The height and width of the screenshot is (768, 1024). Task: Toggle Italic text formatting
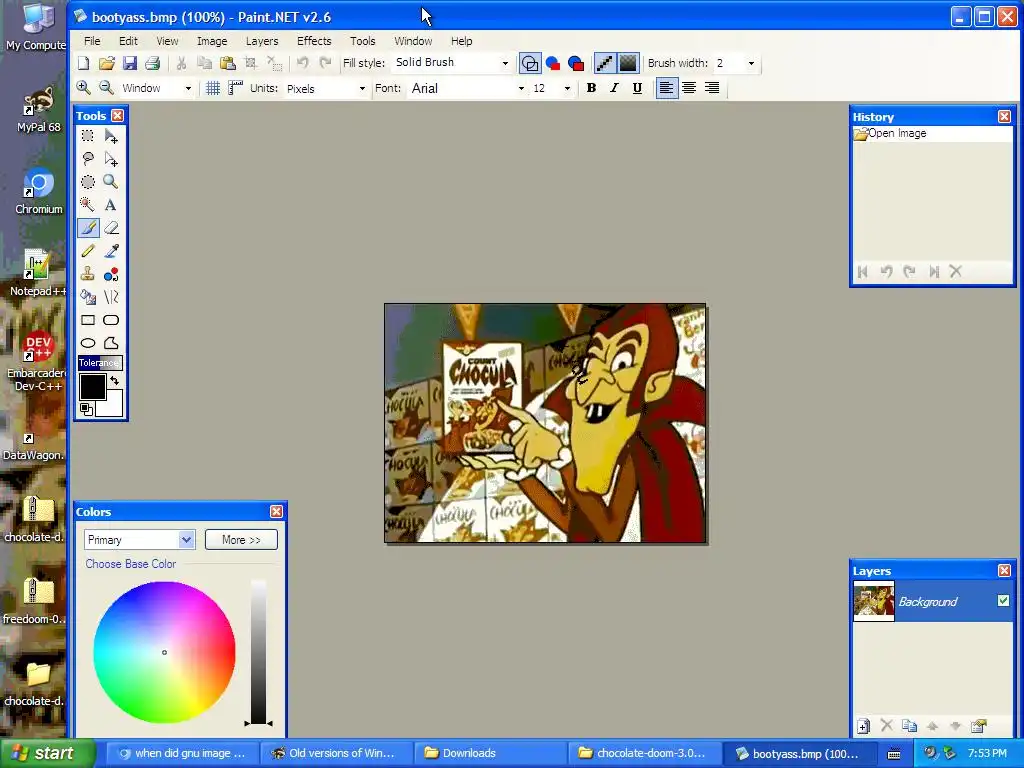click(614, 88)
